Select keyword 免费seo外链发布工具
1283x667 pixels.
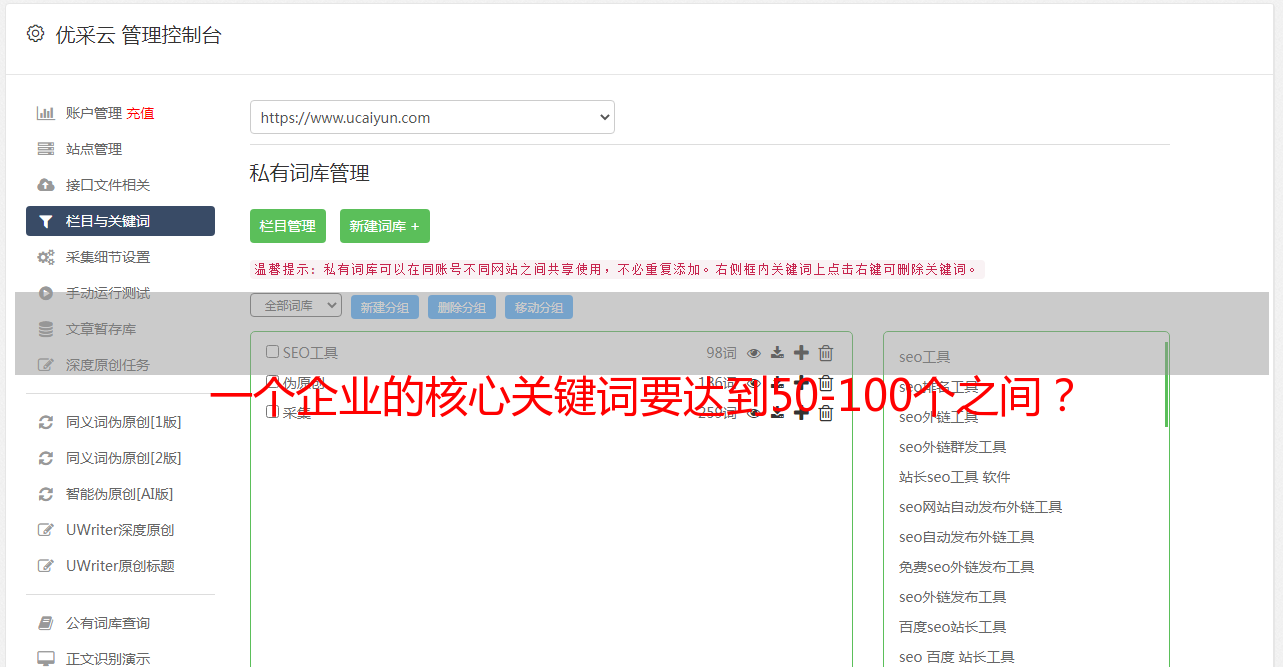tap(967, 567)
